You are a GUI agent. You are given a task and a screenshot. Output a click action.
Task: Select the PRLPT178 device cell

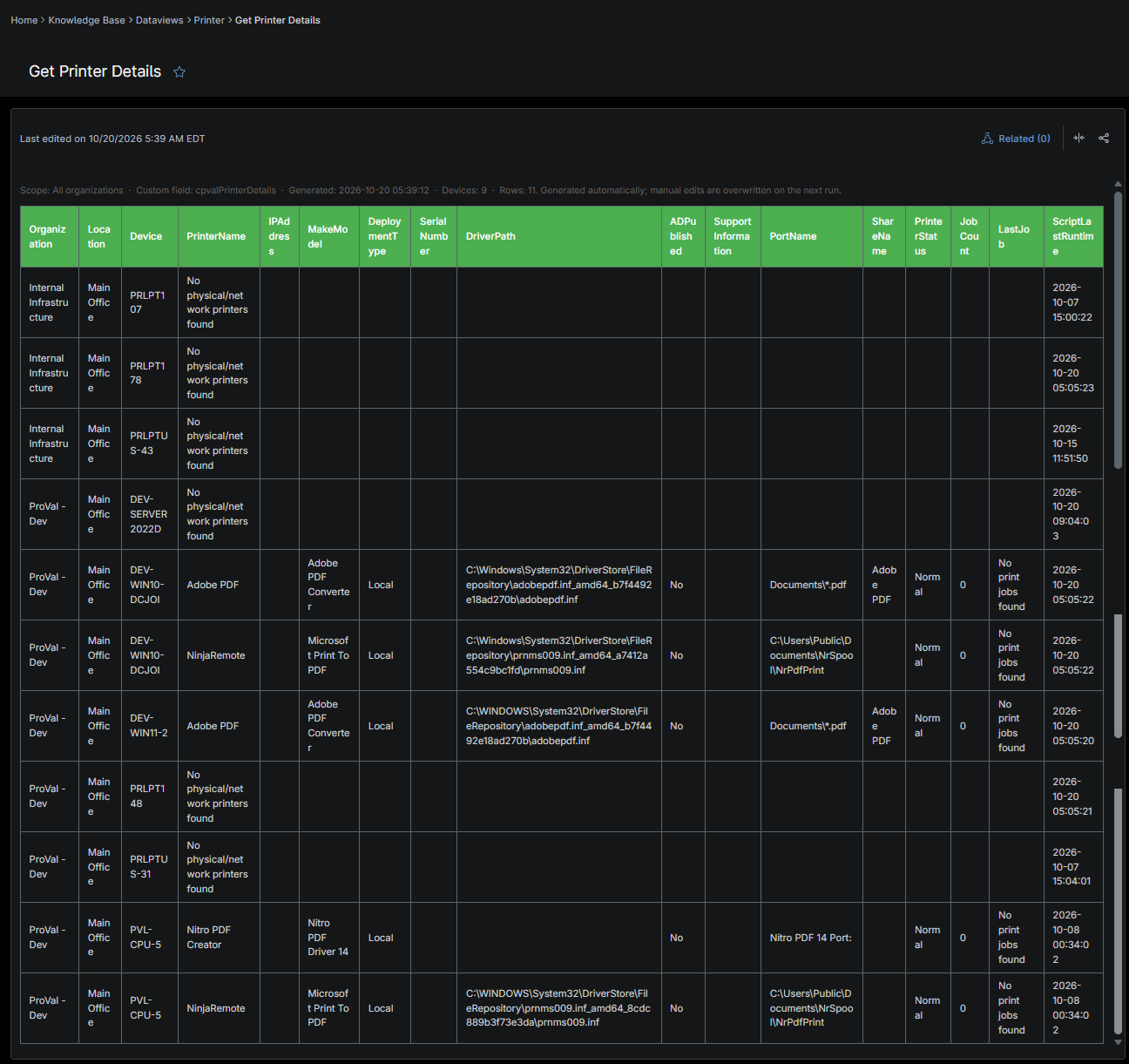coord(150,373)
